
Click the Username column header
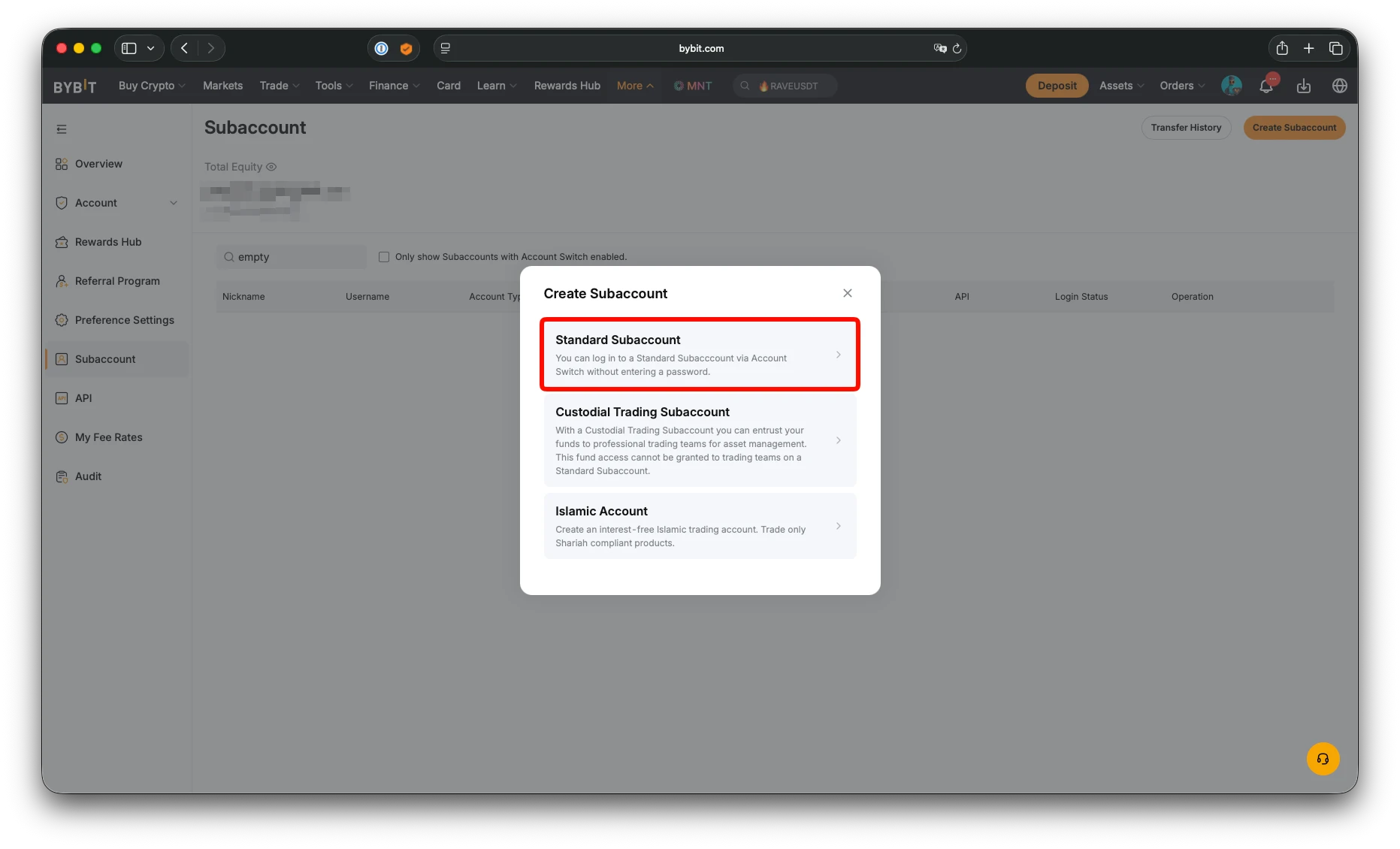[x=367, y=297]
